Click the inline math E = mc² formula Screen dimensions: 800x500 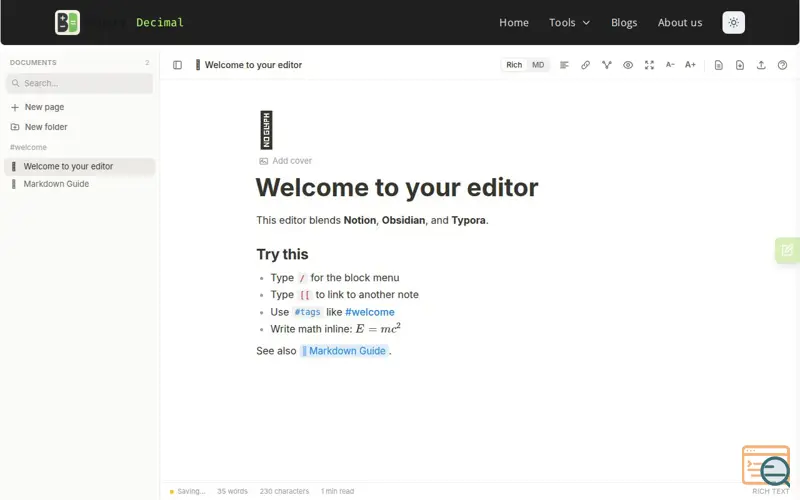click(378, 328)
